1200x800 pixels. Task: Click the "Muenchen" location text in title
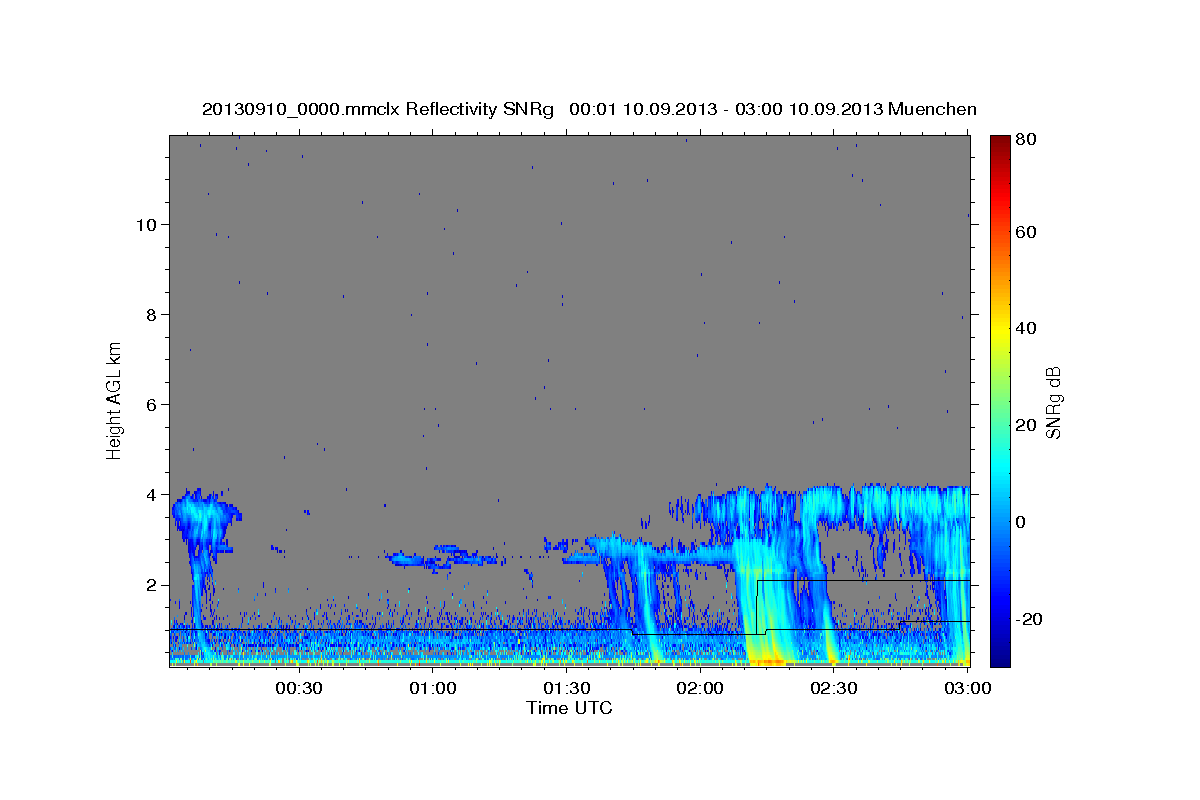[x=933, y=109]
